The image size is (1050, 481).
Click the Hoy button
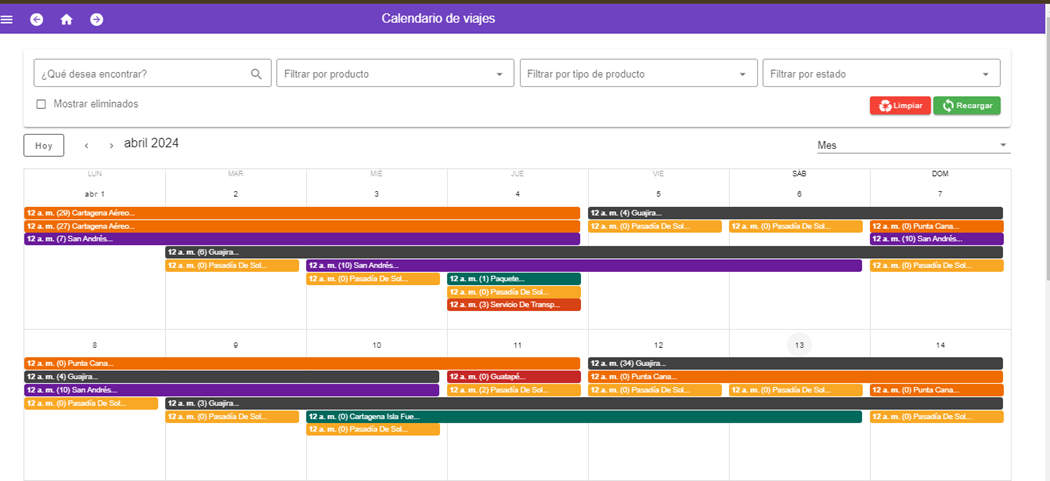[44, 146]
